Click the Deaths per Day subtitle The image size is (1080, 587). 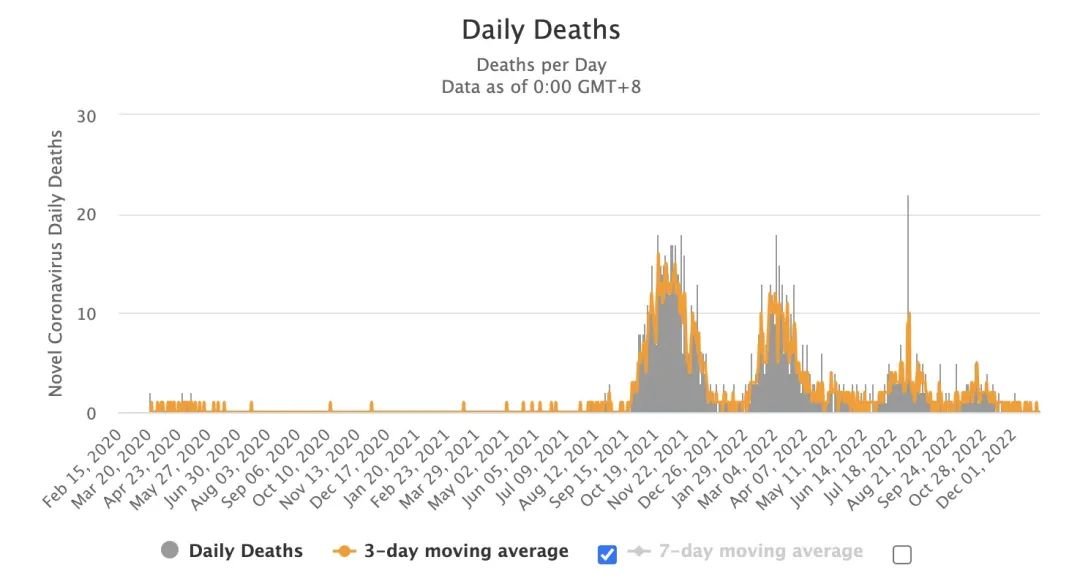point(540,65)
